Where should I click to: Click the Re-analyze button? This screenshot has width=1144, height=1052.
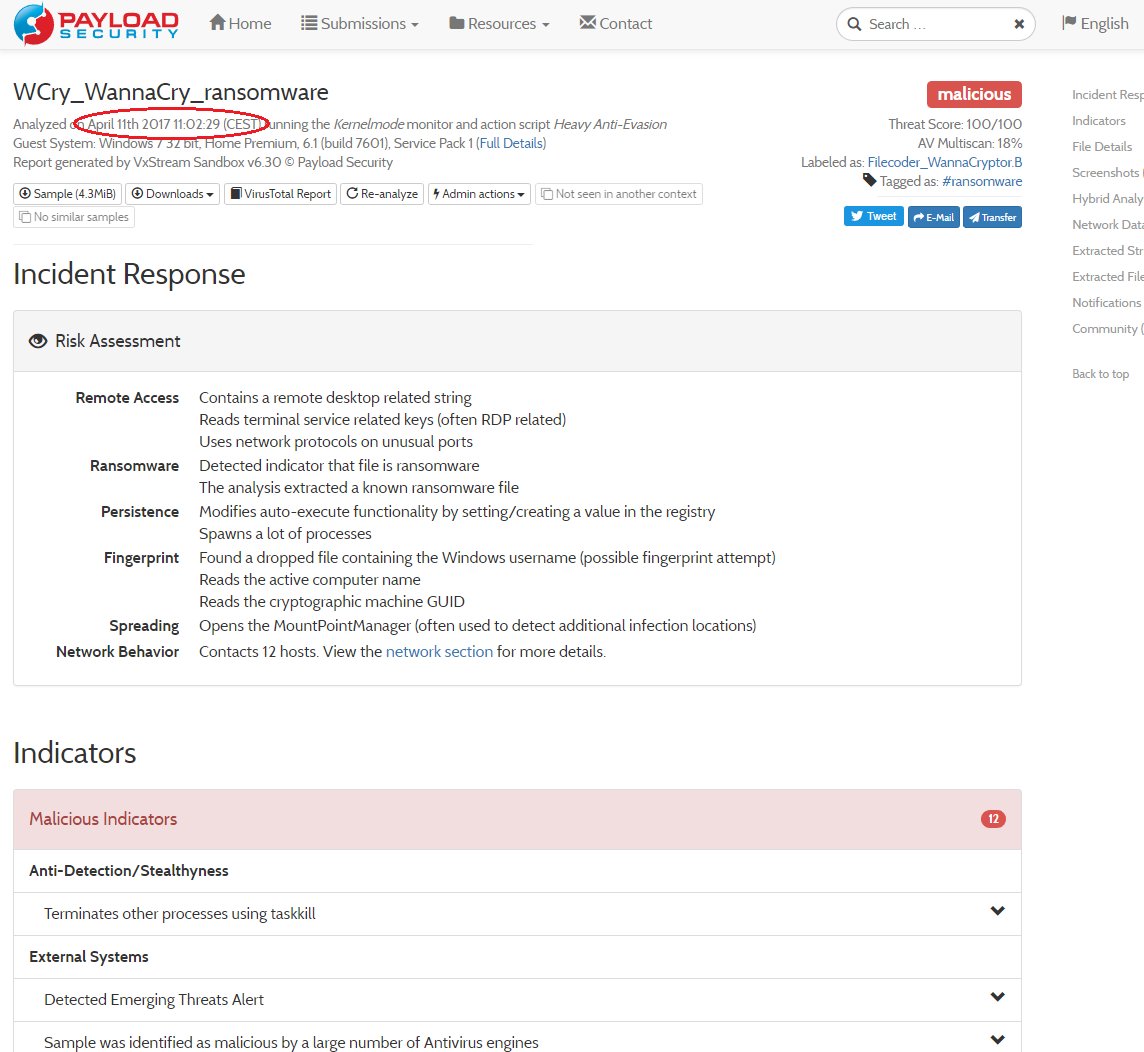382,194
